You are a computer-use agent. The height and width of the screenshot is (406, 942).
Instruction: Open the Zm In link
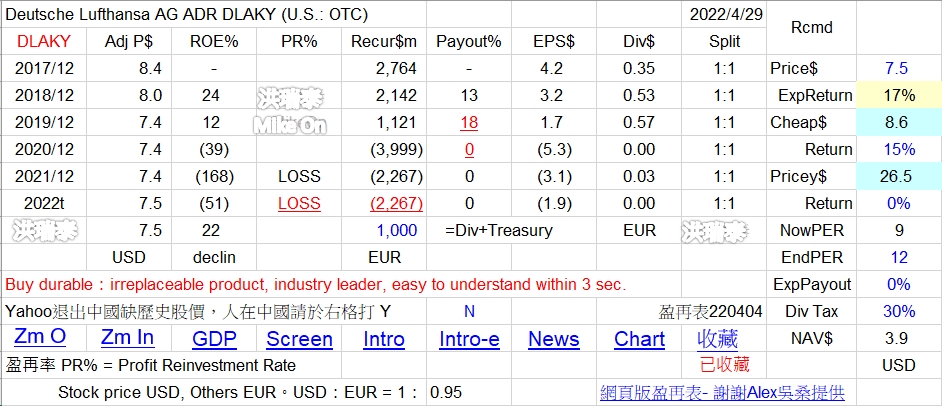(127, 338)
